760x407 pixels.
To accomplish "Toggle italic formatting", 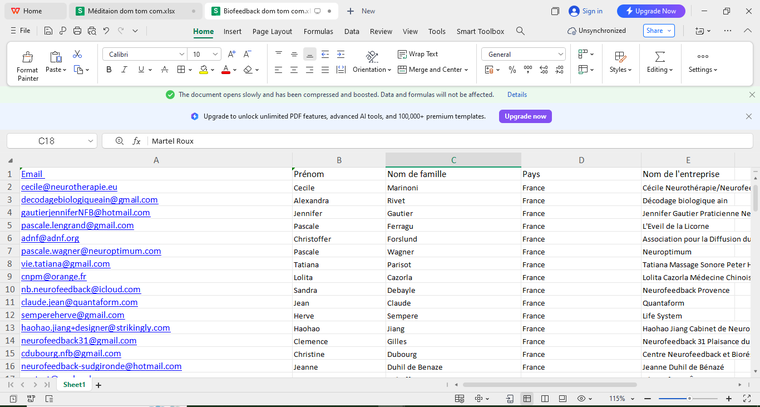I will coord(124,70).
